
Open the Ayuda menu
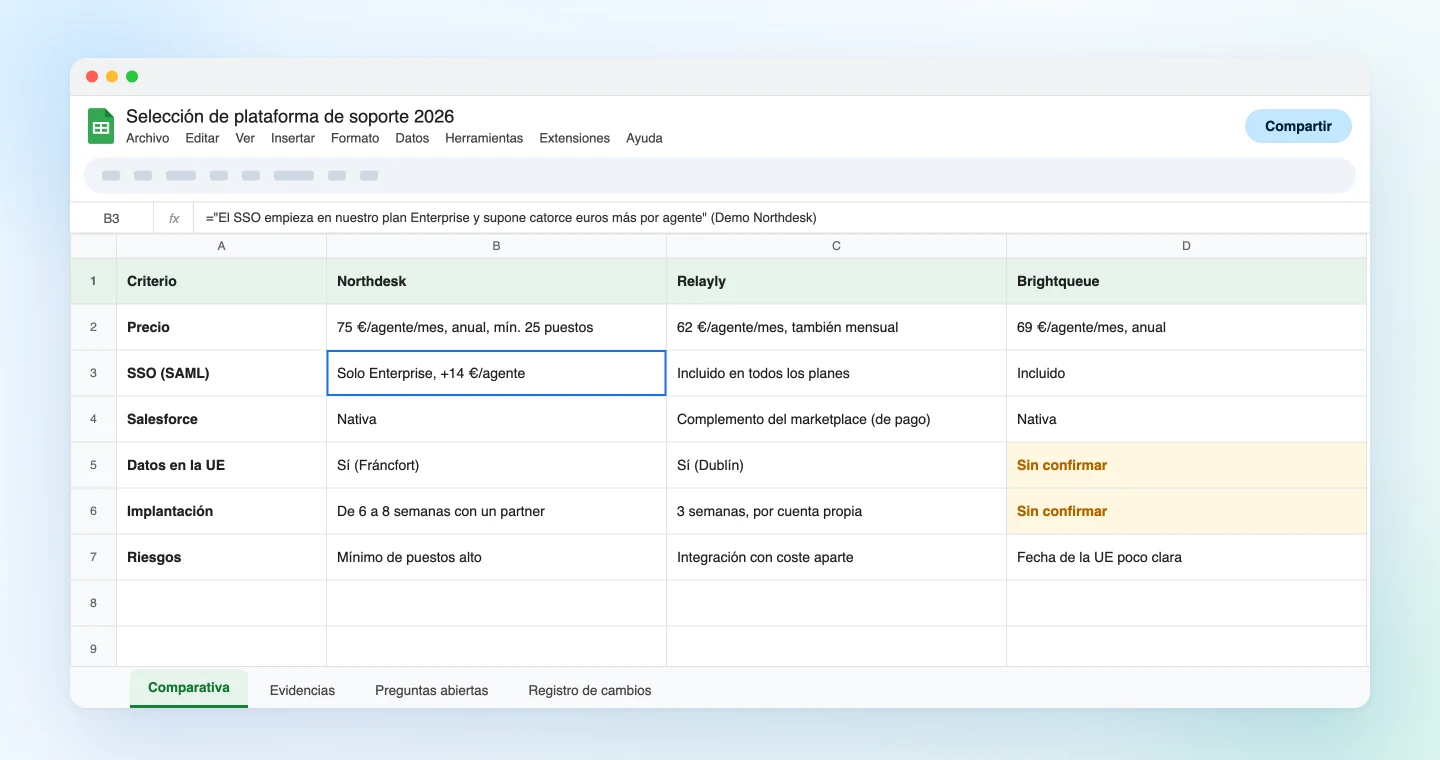tap(644, 138)
